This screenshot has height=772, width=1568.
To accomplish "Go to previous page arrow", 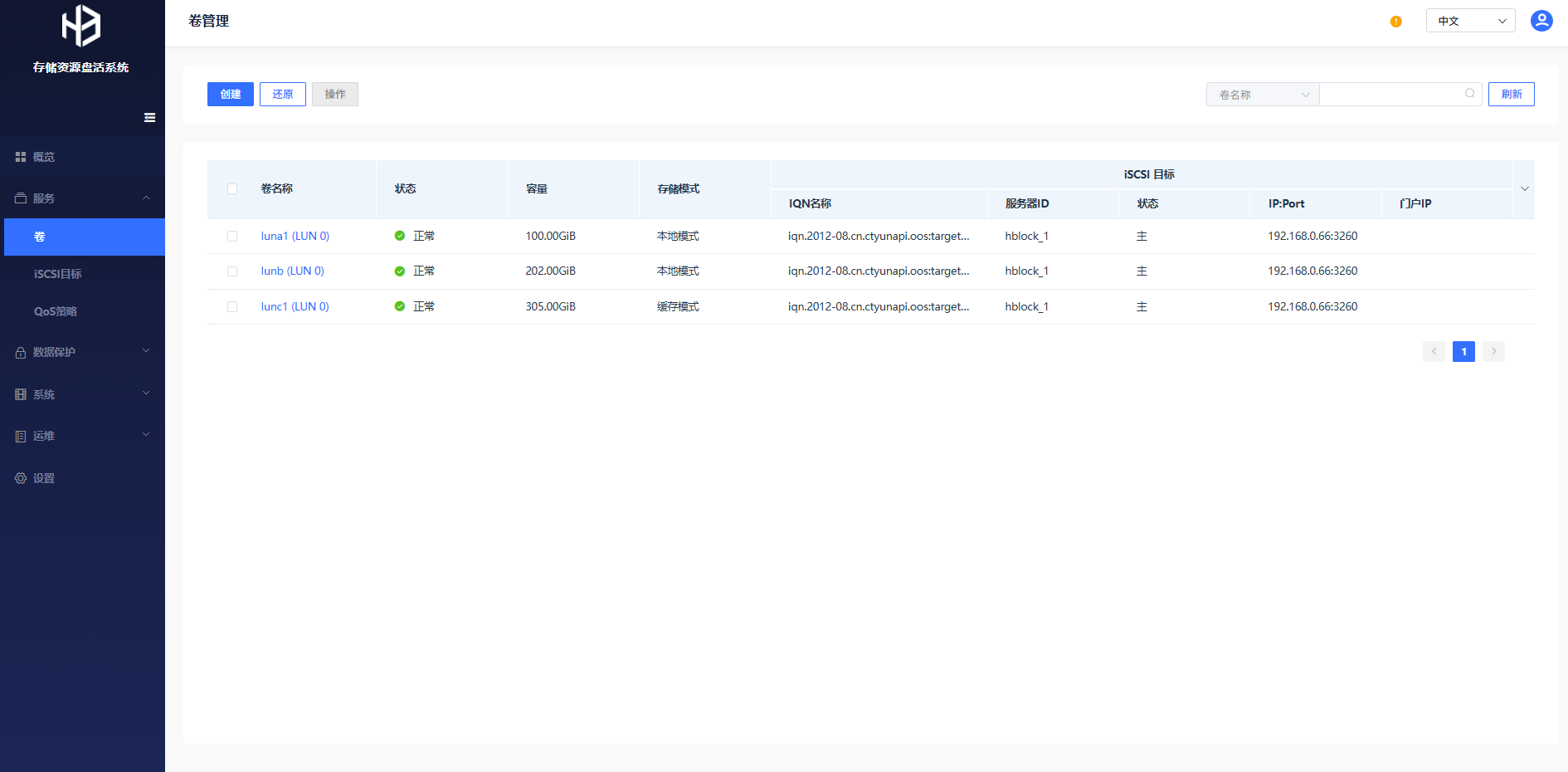I will pos(1434,351).
